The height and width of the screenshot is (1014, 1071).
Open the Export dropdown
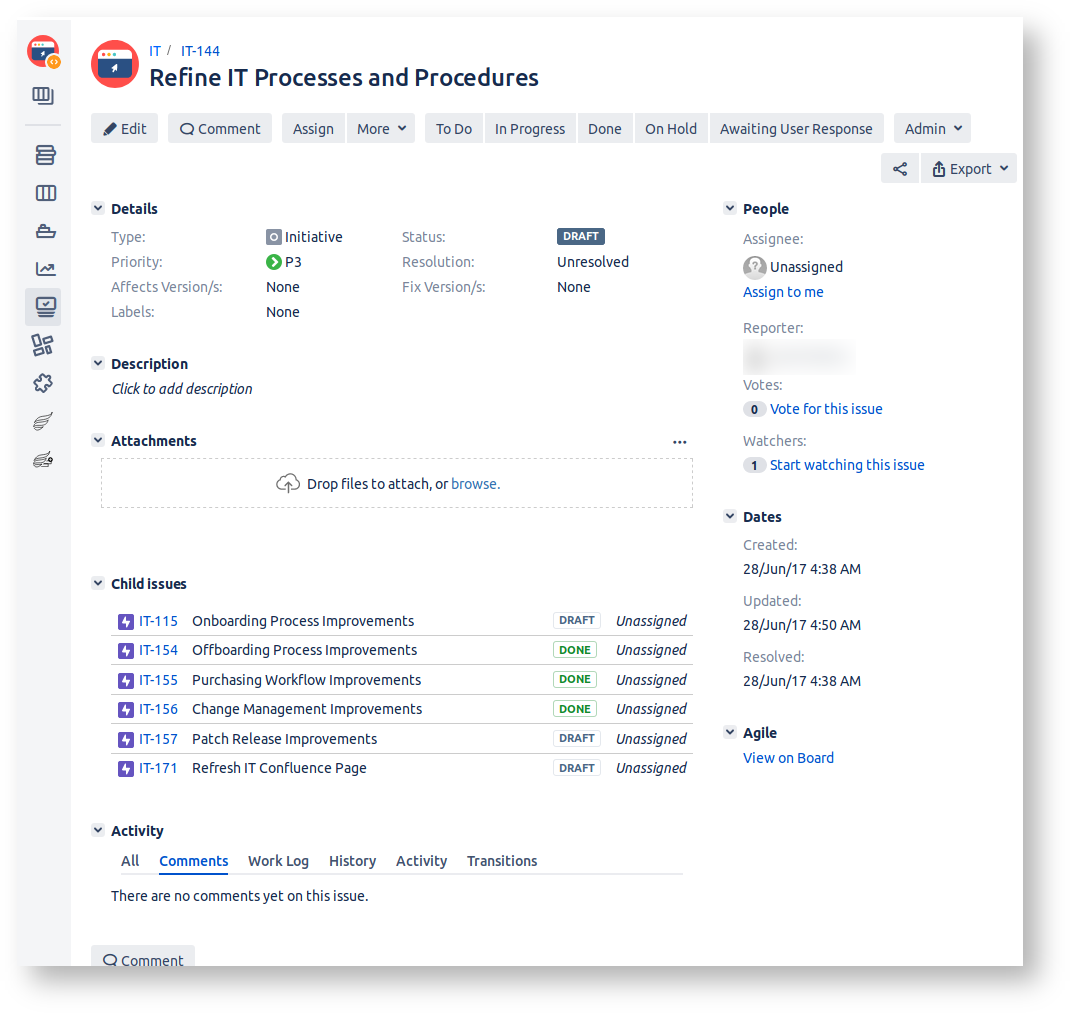coord(968,169)
